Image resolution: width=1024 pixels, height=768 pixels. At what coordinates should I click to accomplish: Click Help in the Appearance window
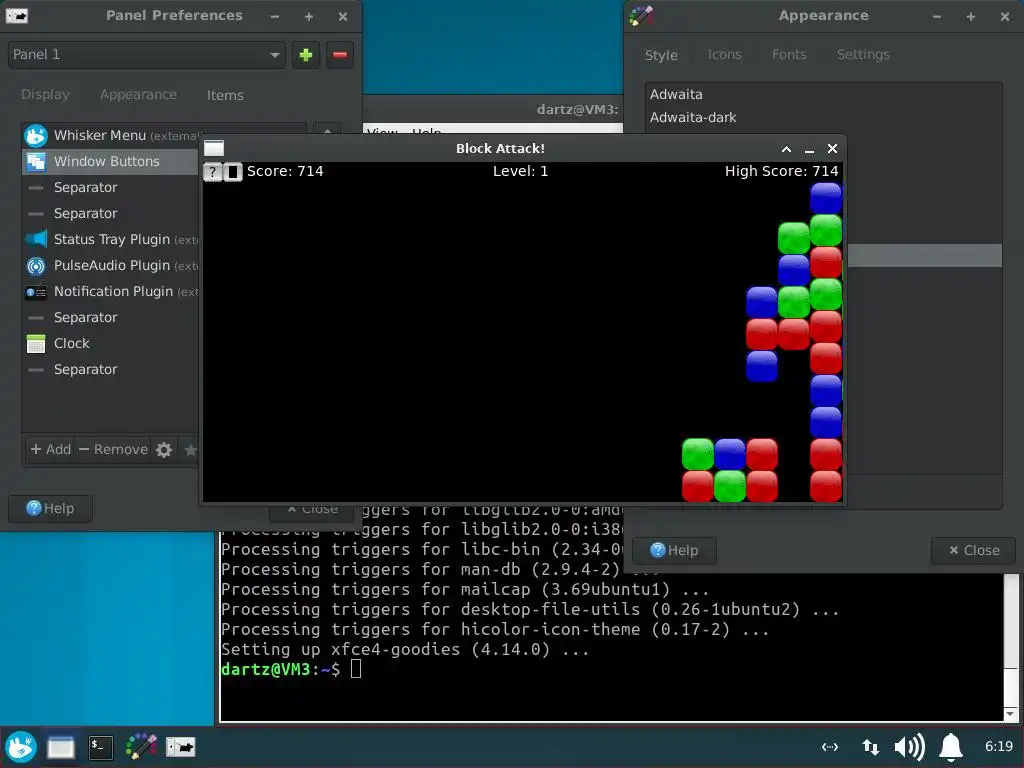click(674, 551)
